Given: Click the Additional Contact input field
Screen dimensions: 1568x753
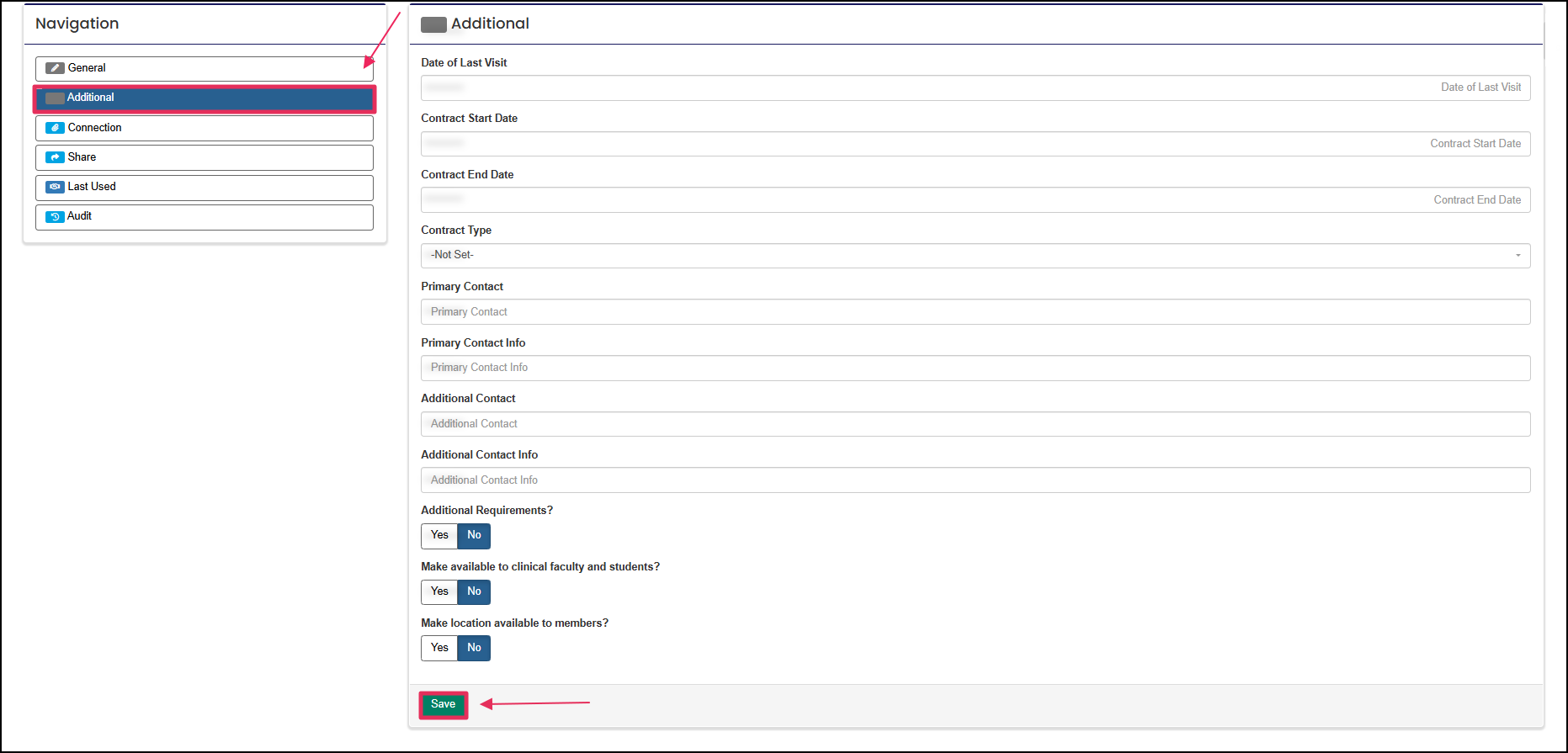Looking at the screenshot, I should [x=975, y=424].
